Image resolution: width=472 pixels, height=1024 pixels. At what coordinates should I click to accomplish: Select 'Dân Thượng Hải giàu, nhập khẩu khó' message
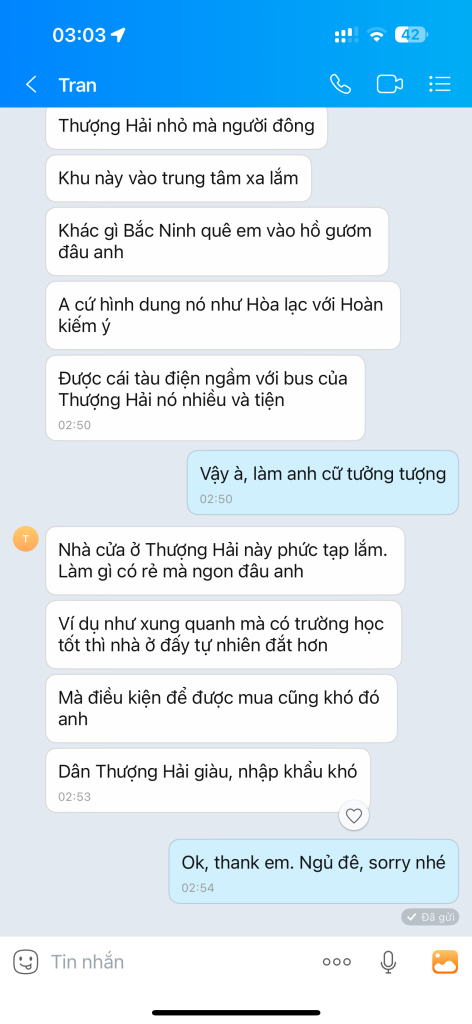[x=208, y=780]
